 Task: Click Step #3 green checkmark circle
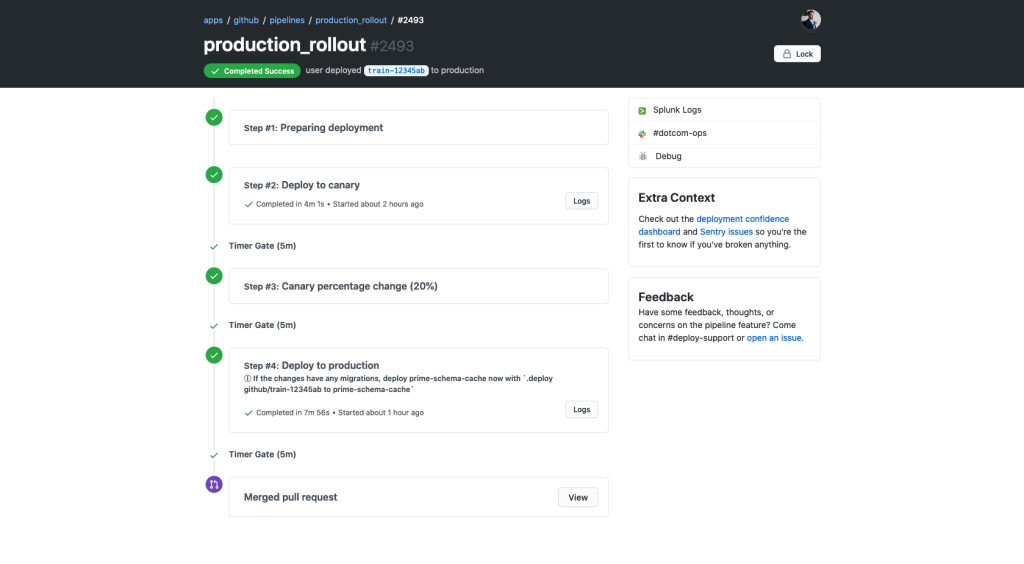pos(214,275)
